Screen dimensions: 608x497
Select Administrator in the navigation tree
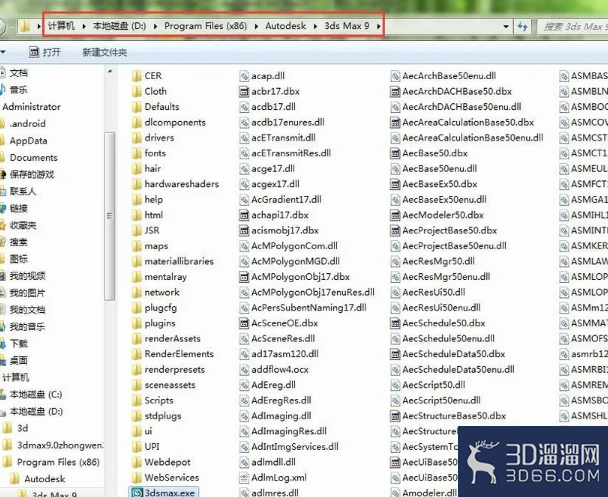point(32,107)
